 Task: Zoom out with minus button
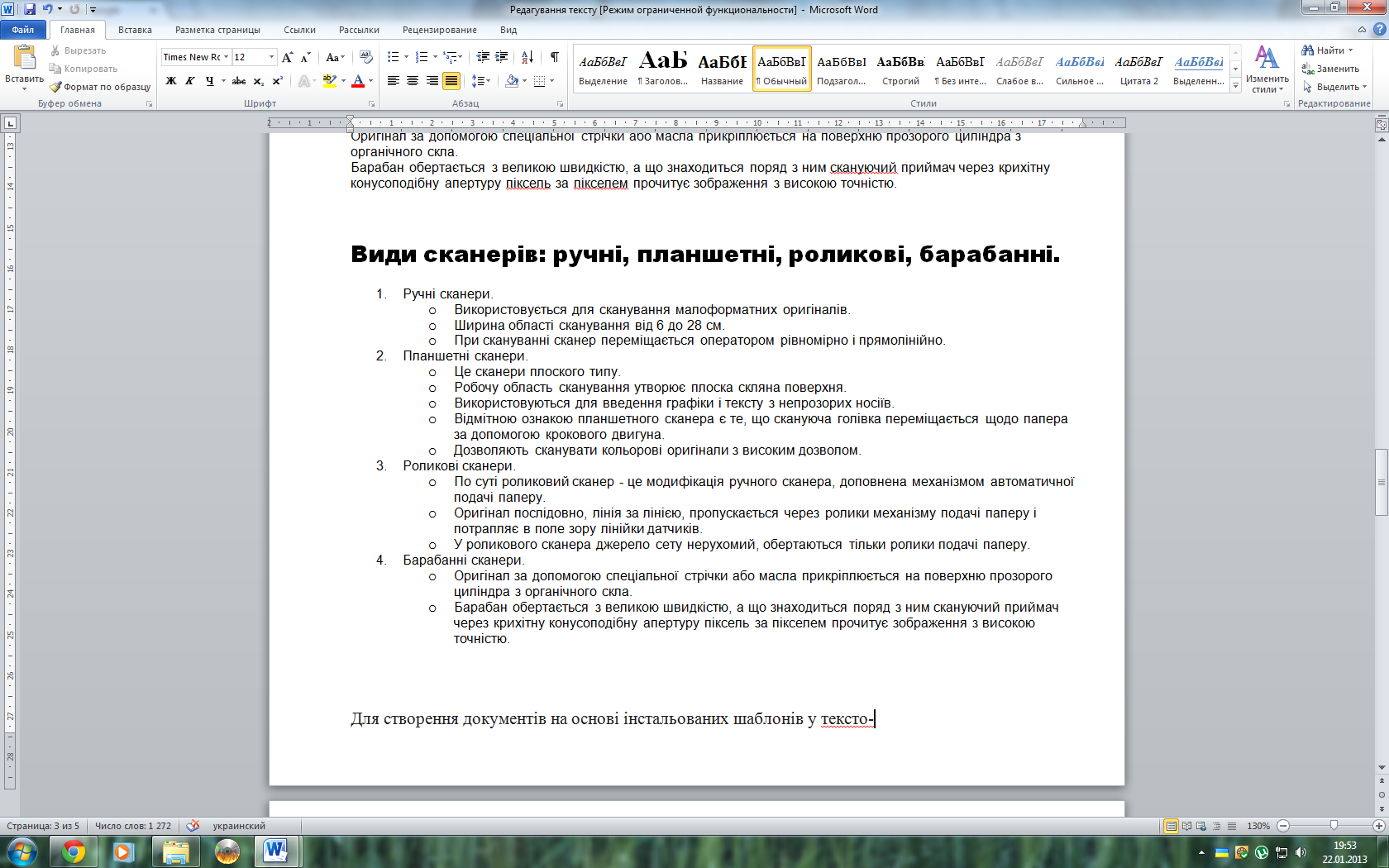click(1283, 826)
